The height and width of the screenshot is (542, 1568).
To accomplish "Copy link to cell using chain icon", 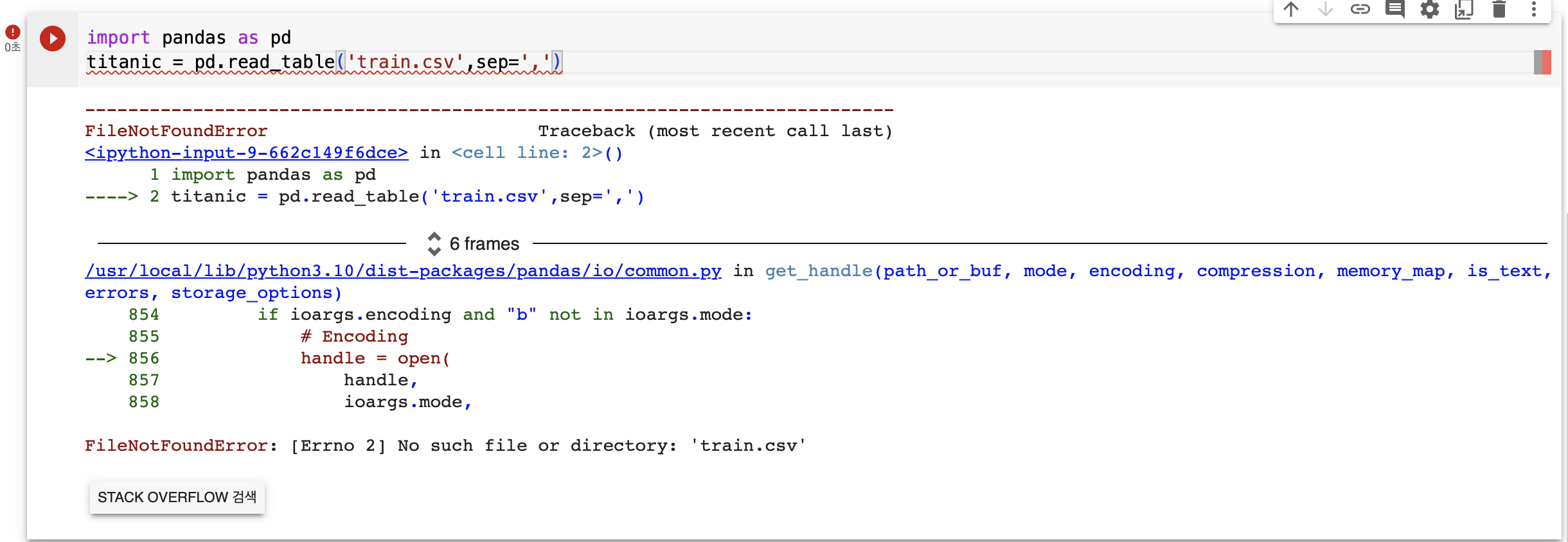I will 1360,9.
